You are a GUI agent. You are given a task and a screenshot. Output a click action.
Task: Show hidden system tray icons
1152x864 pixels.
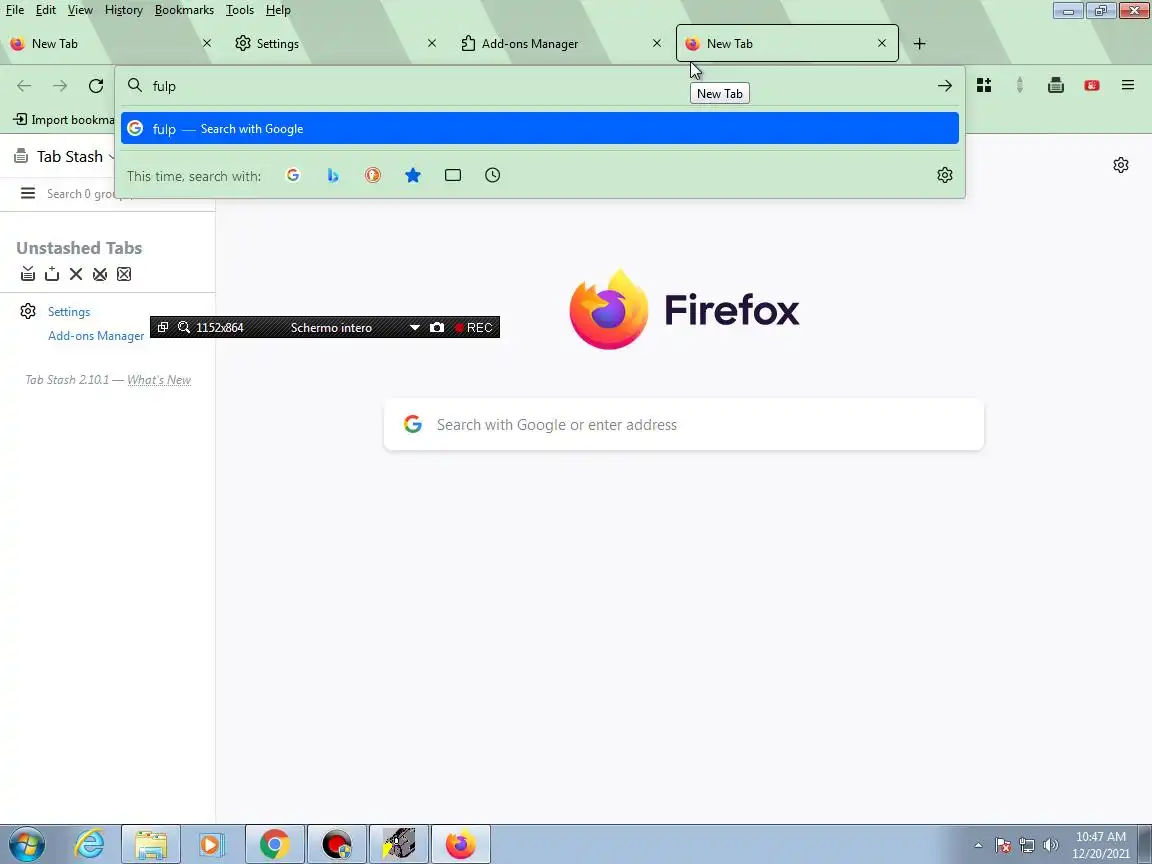[978, 845]
